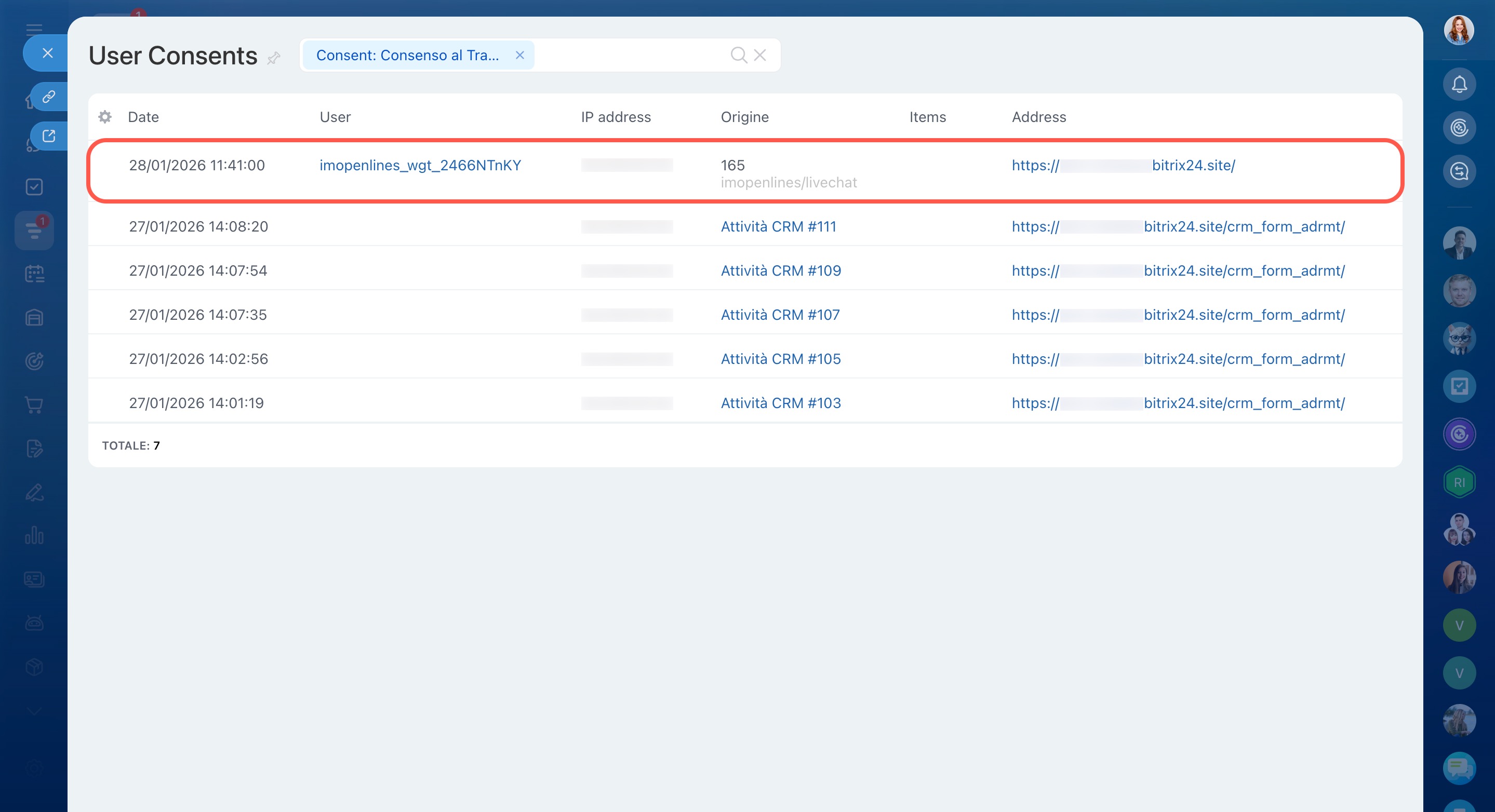The image size is (1495, 812).
Task: Expand left sidebar hamburger menu
Action: [34, 29]
